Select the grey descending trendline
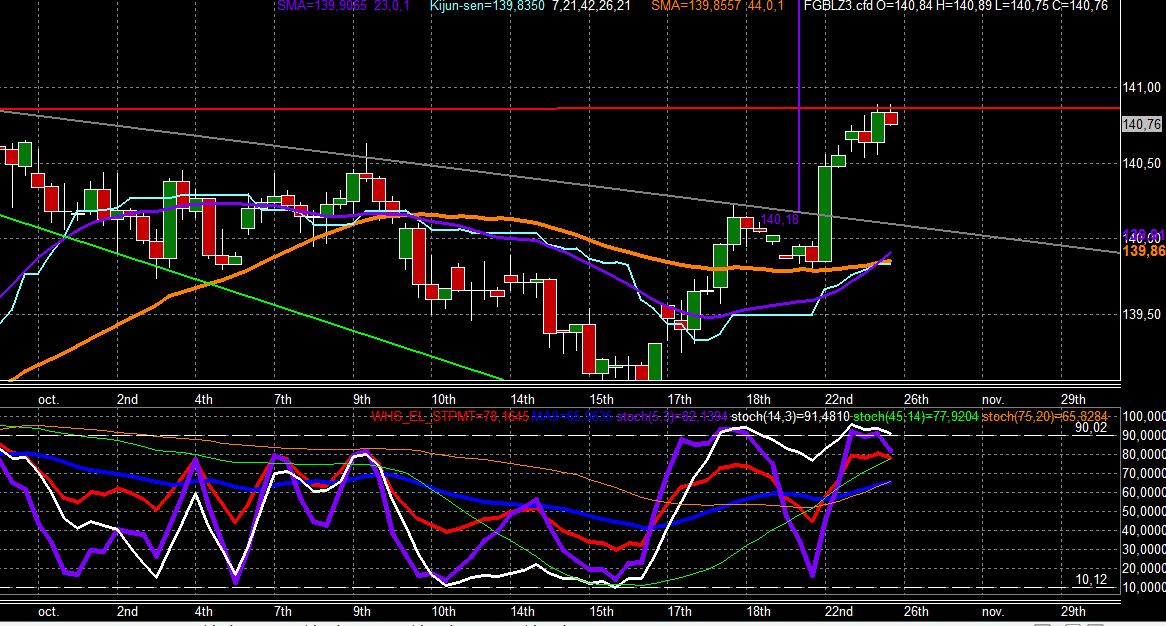This screenshot has height=626, width=1166. 560,181
